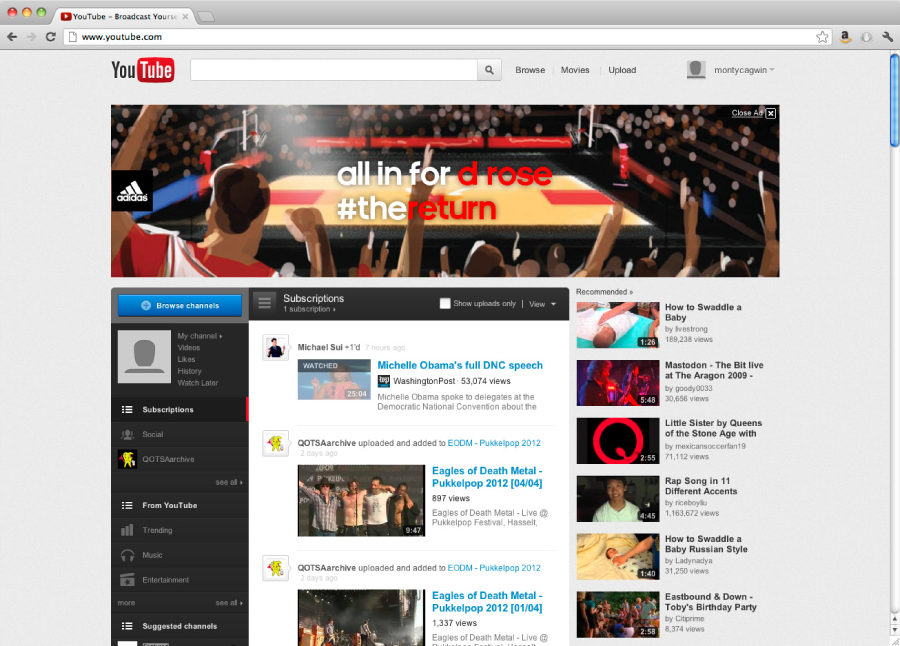This screenshot has height=646, width=900.
Task: Click QOTSAarchive avatar on 04/04 post
Action: [276, 443]
